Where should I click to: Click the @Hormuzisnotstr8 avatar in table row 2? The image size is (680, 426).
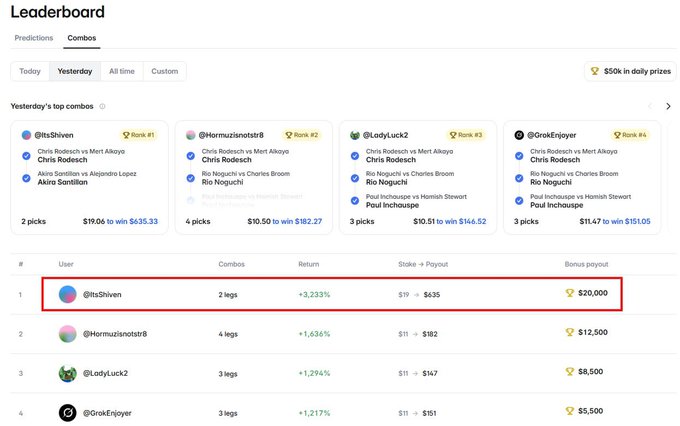[x=68, y=334]
